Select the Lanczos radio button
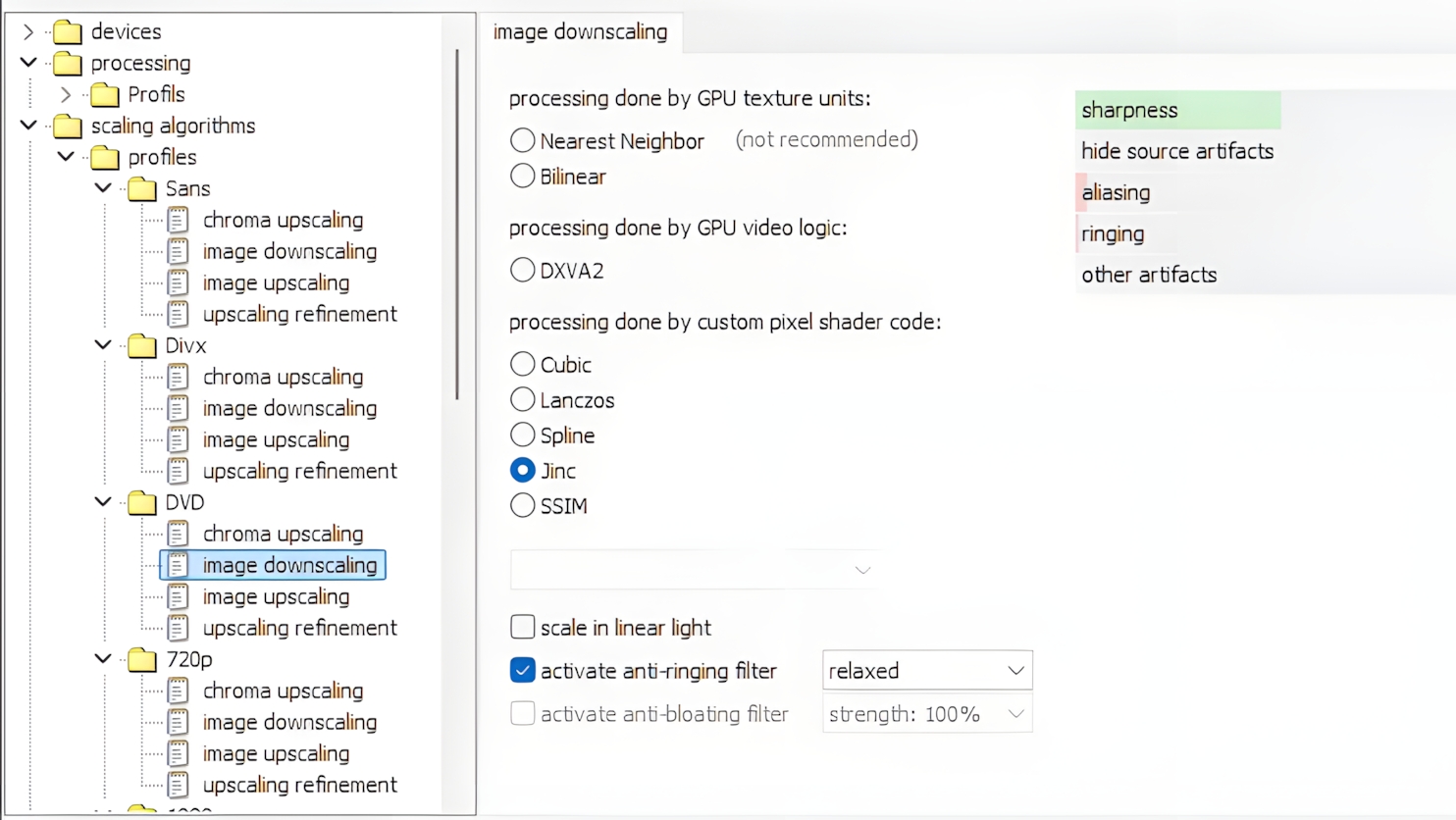Viewport: 1456px width, 820px height. tap(523, 400)
